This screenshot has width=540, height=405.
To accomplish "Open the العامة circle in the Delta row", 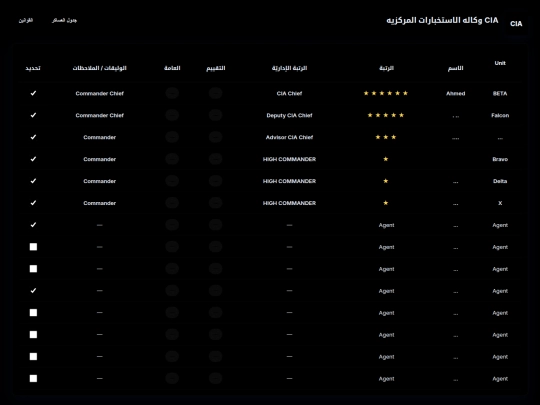I will coord(172,181).
